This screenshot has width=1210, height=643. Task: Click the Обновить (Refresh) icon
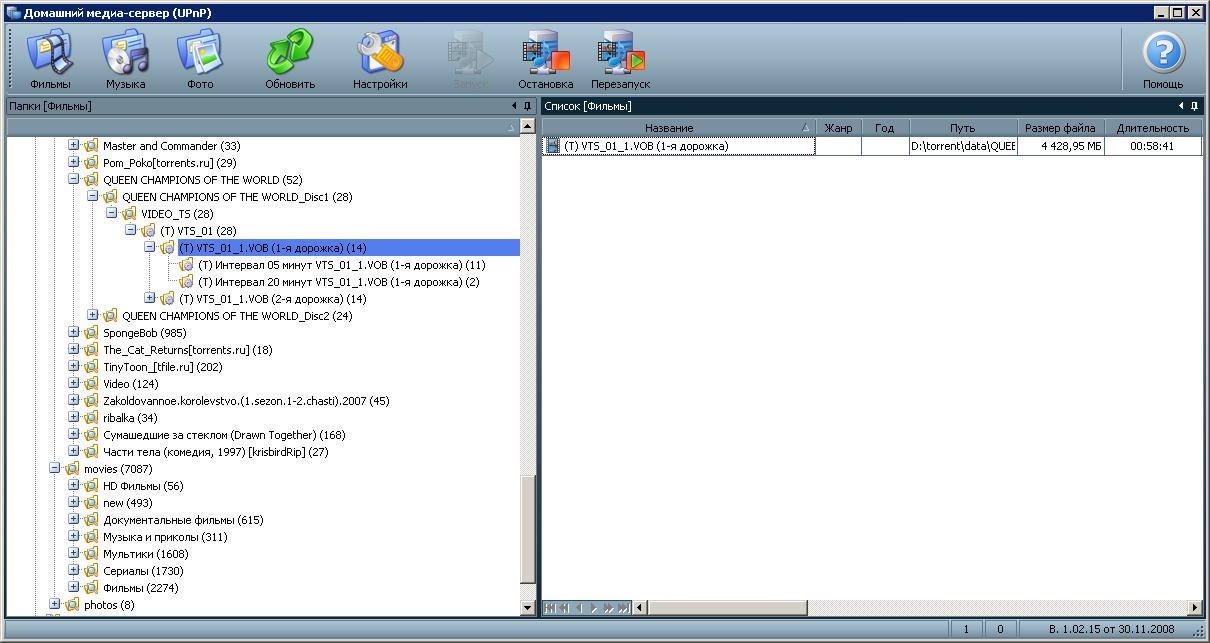click(x=290, y=59)
